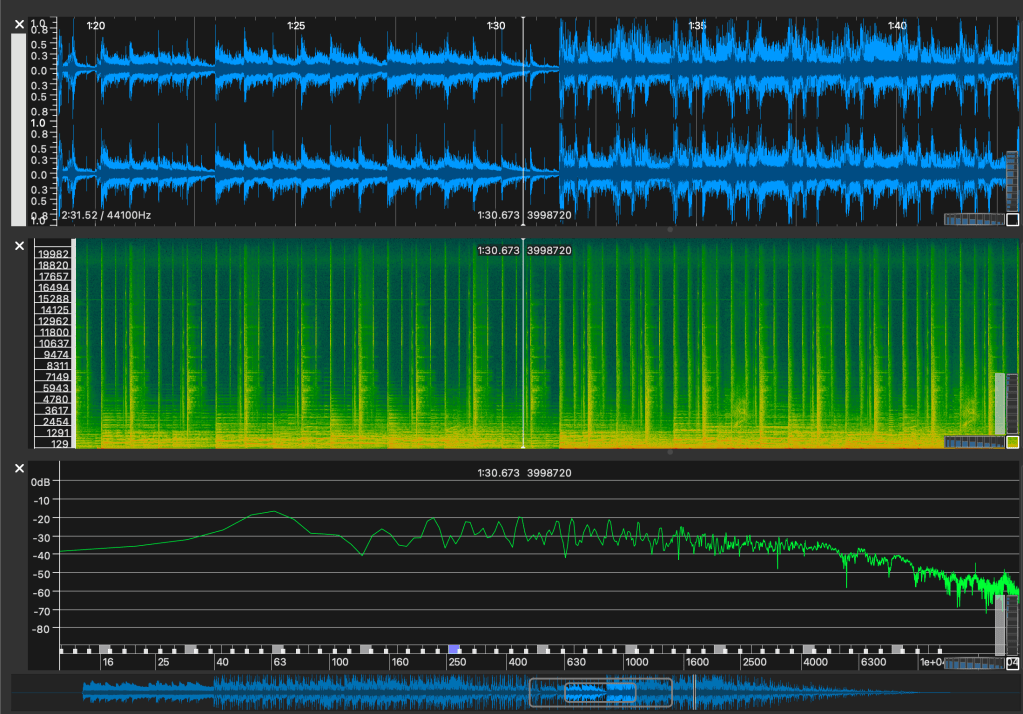Image resolution: width=1023 pixels, height=714 pixels.
Task: Reset spectrum pane zoom with corner button
Action: click(1012, 664)
